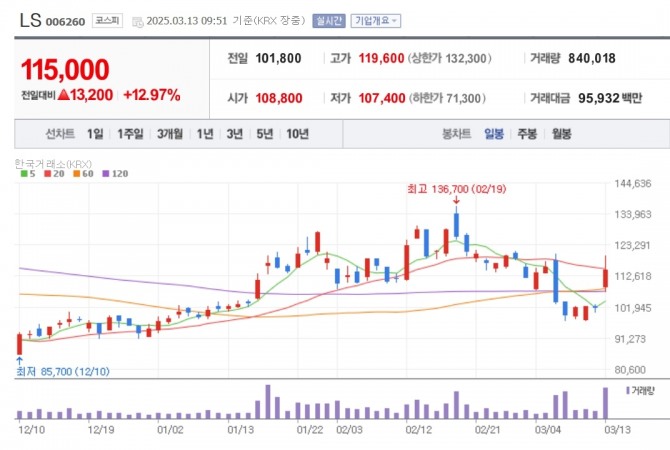Click the red 20-day moving average legend
This screenshot has height=450, width=670.
click(54, 174)
